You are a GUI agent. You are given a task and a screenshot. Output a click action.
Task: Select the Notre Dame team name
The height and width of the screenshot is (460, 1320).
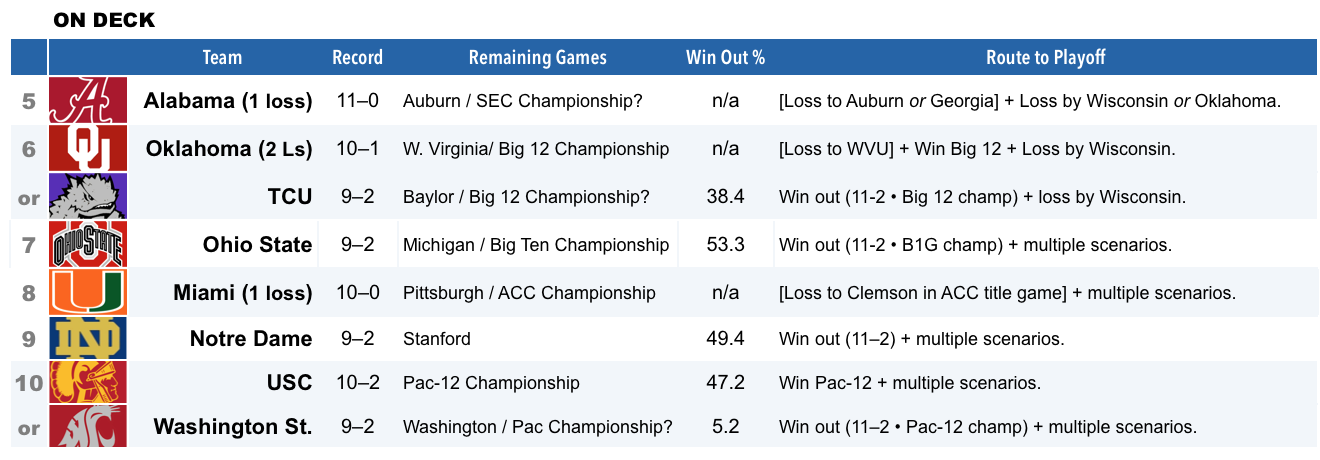tap(251, 339)
